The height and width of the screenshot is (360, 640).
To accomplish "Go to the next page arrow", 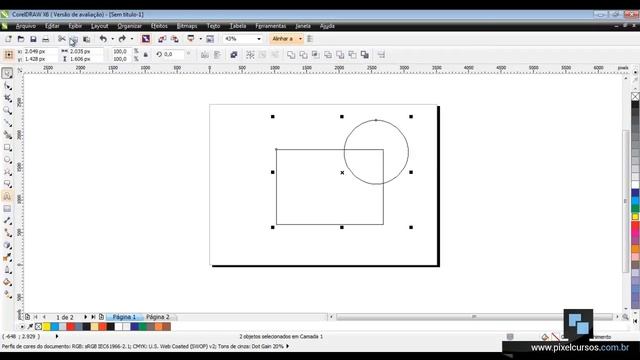I will tap(85, 317).
